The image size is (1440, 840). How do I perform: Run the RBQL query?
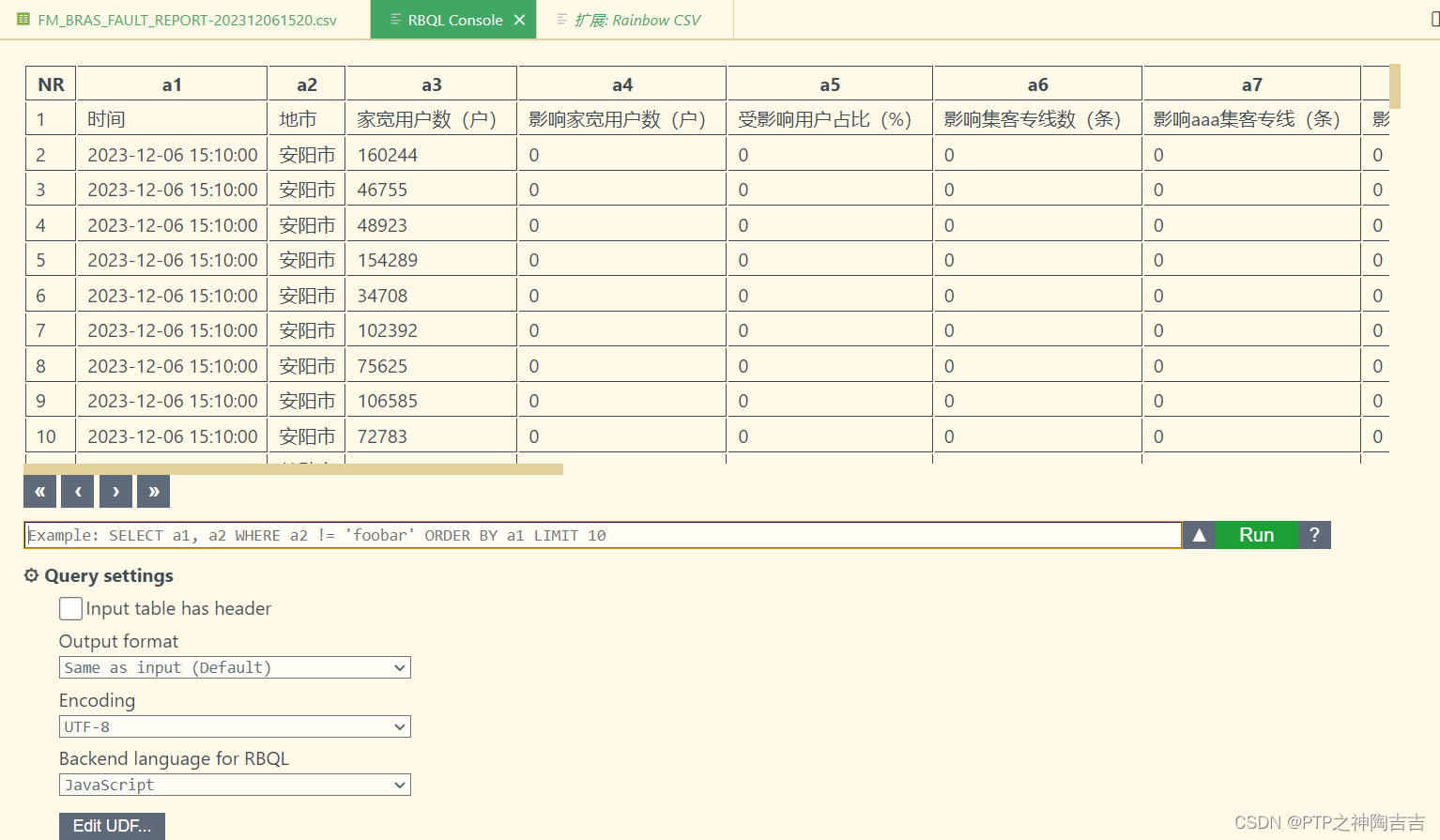[1257, 534]
